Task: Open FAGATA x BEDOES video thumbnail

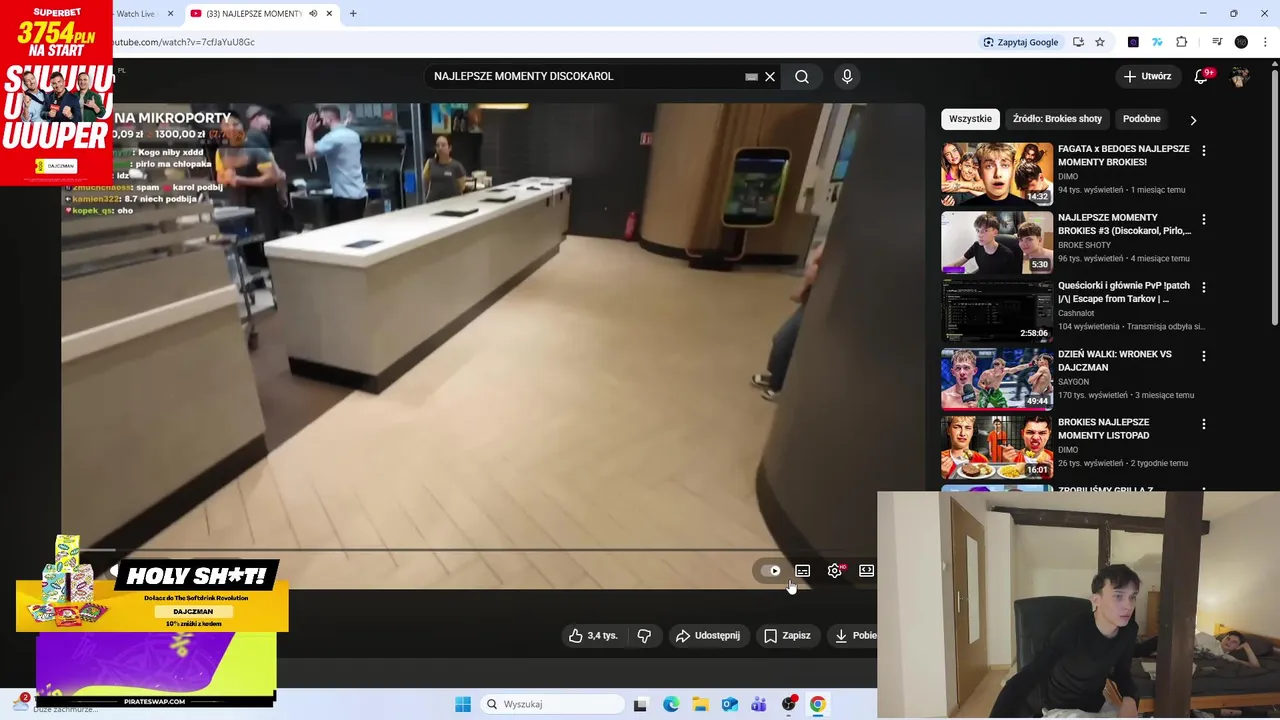Action: [x=997, y=174]
